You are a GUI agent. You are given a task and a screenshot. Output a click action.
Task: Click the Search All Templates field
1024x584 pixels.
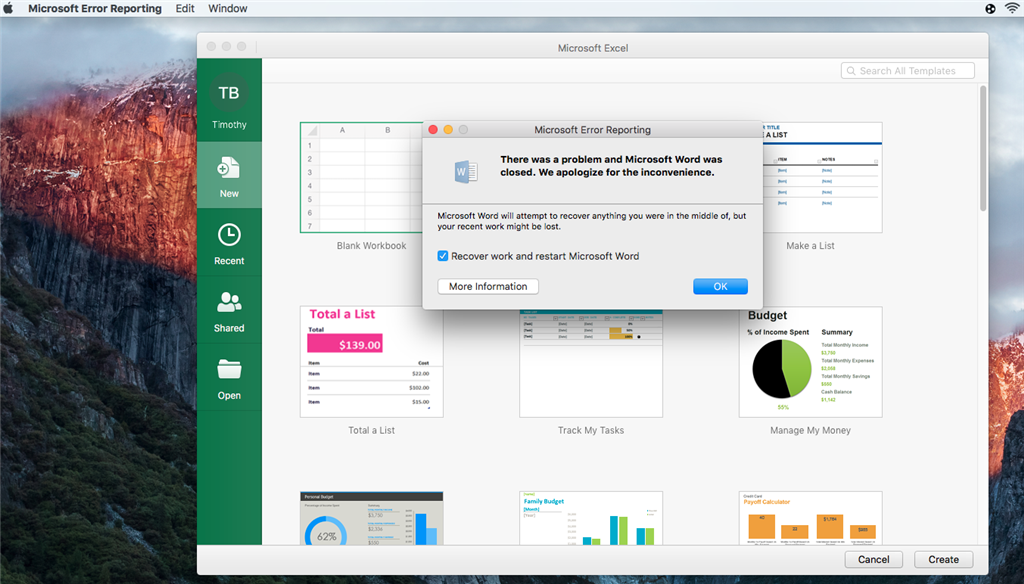(x=908, y=71)
